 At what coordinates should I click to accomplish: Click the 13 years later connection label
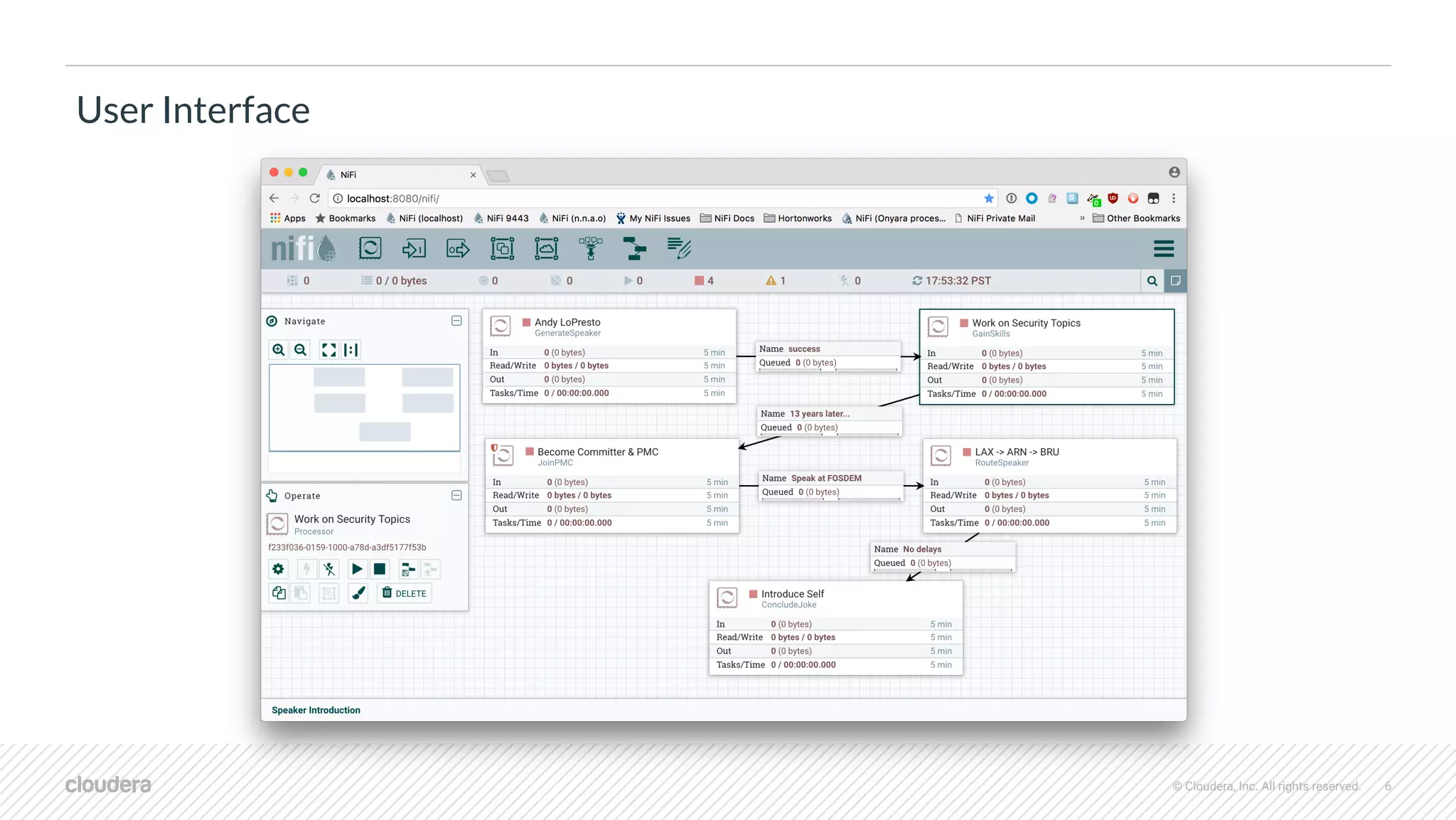(829, 420)
